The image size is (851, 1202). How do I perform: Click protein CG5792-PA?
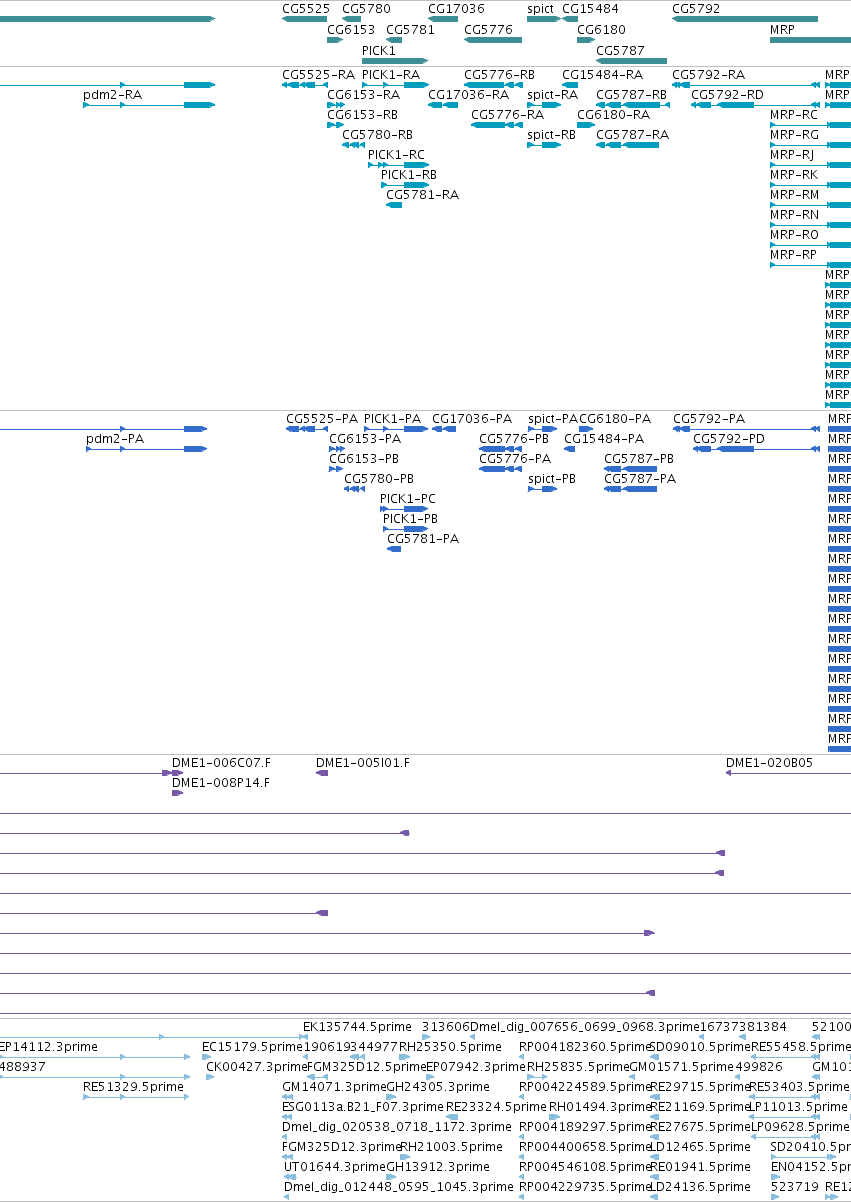point(709,419)
